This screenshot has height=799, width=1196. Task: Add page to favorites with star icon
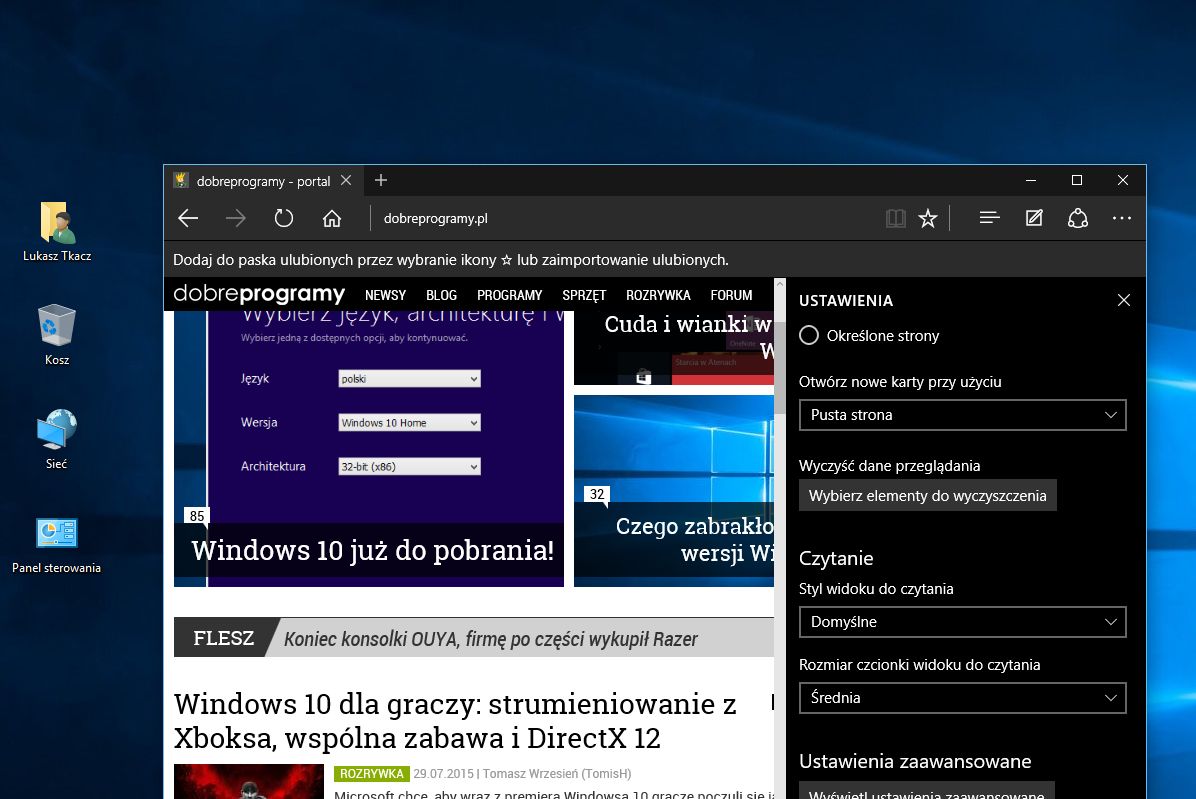pyautogui.click(x=928, y=219)
